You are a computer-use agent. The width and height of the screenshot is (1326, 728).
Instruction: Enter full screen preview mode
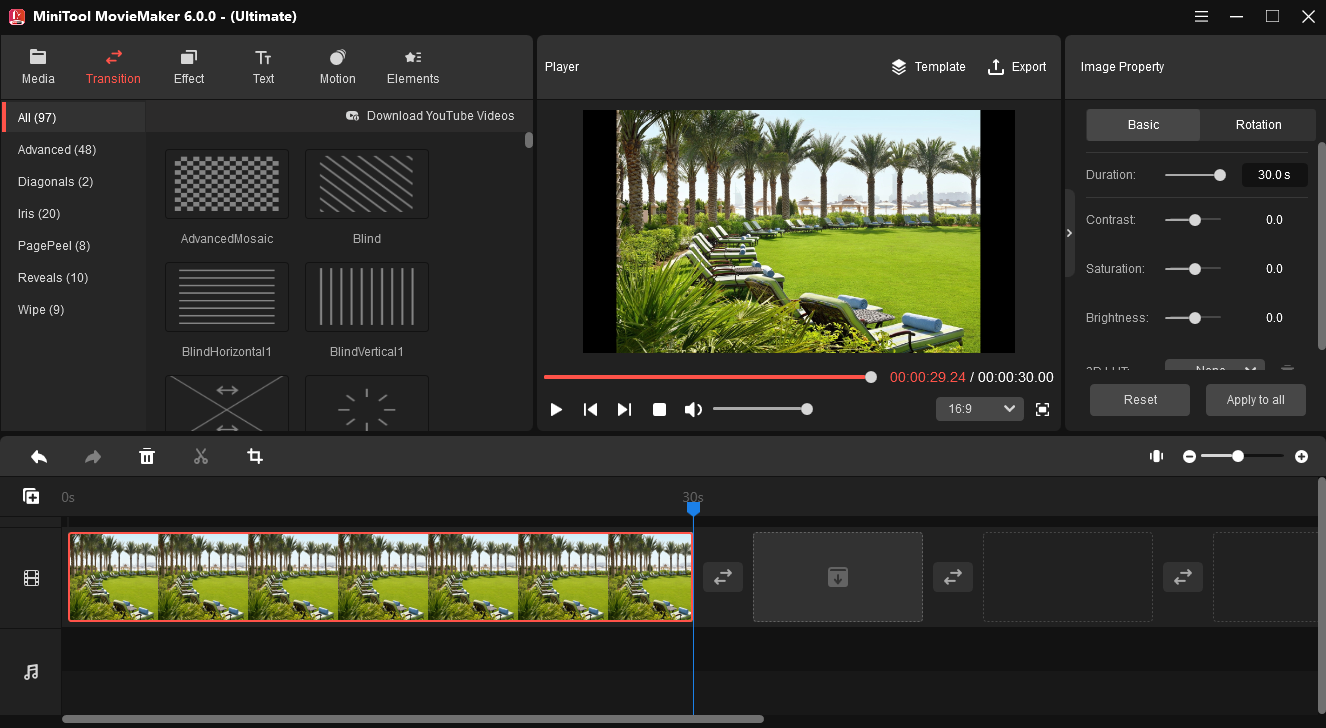click(x=1042, y=409)
